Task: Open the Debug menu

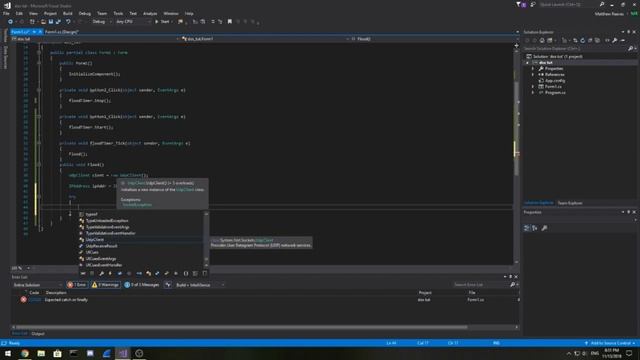Action: point(84,13)
